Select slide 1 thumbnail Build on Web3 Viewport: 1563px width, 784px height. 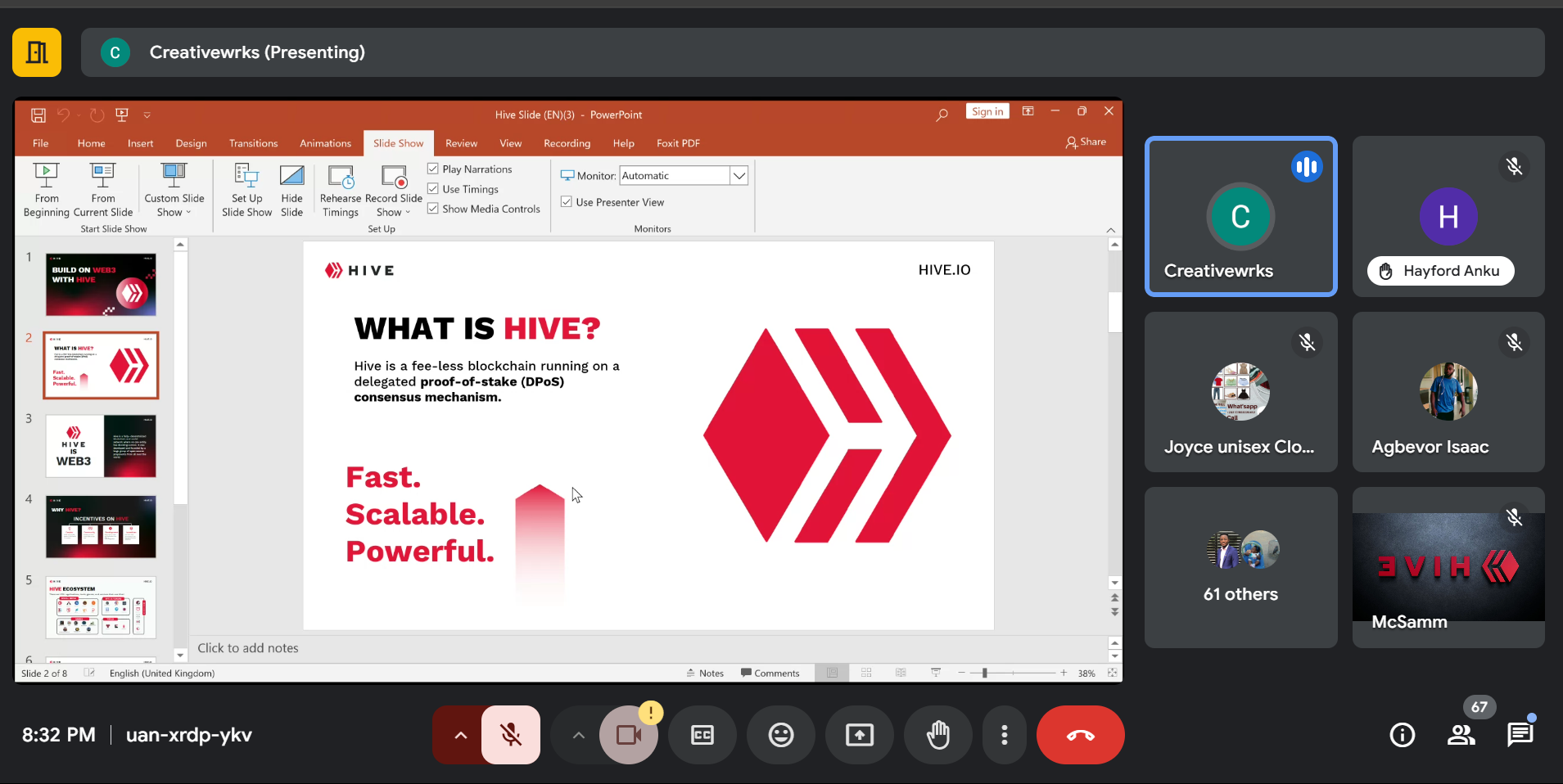pyautogui.click(x=101, y=285)
